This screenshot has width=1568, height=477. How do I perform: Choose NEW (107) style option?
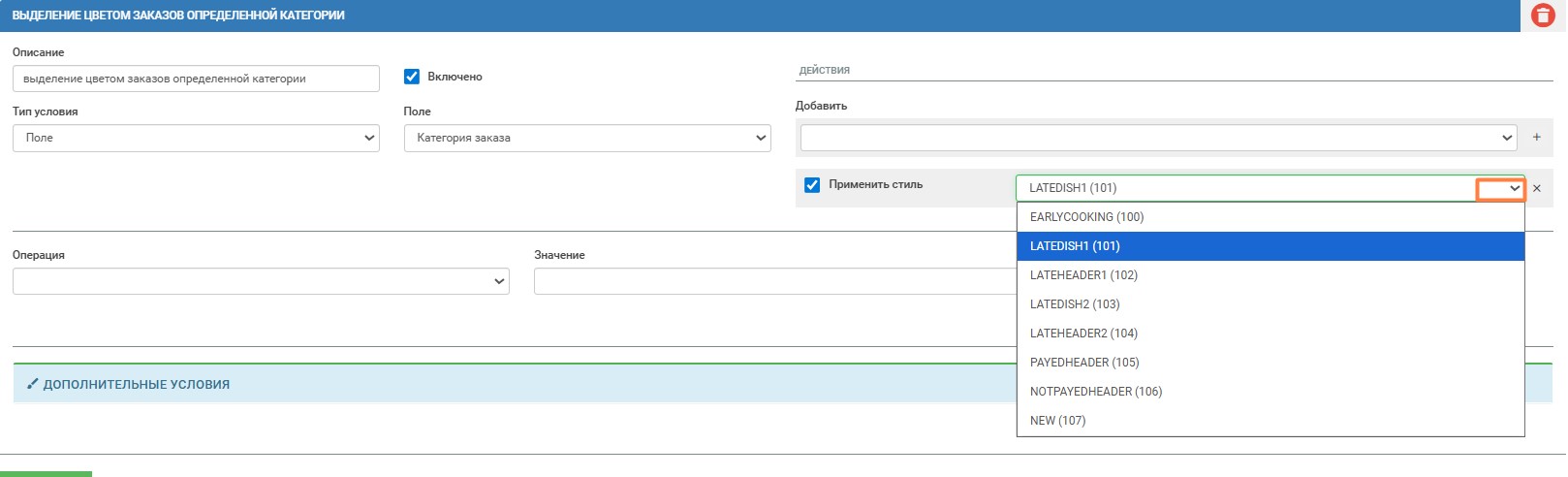1057,421
